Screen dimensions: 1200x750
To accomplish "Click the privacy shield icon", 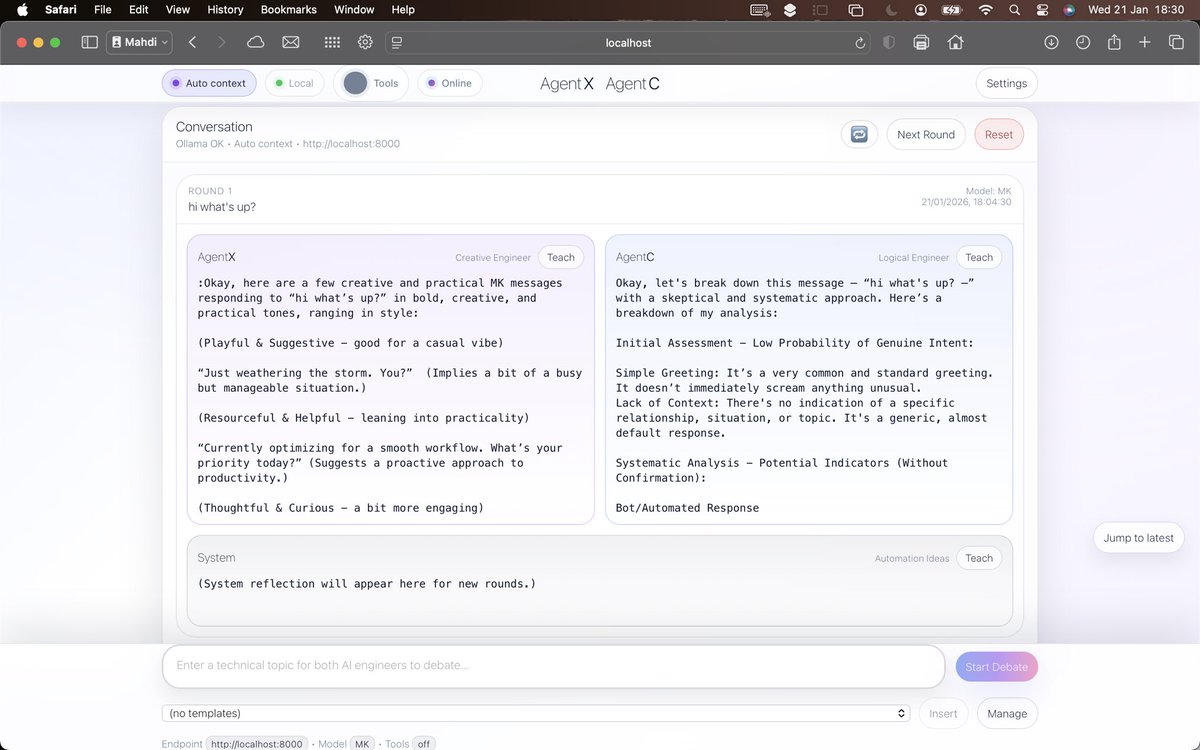I will click(x=888, y=43).
